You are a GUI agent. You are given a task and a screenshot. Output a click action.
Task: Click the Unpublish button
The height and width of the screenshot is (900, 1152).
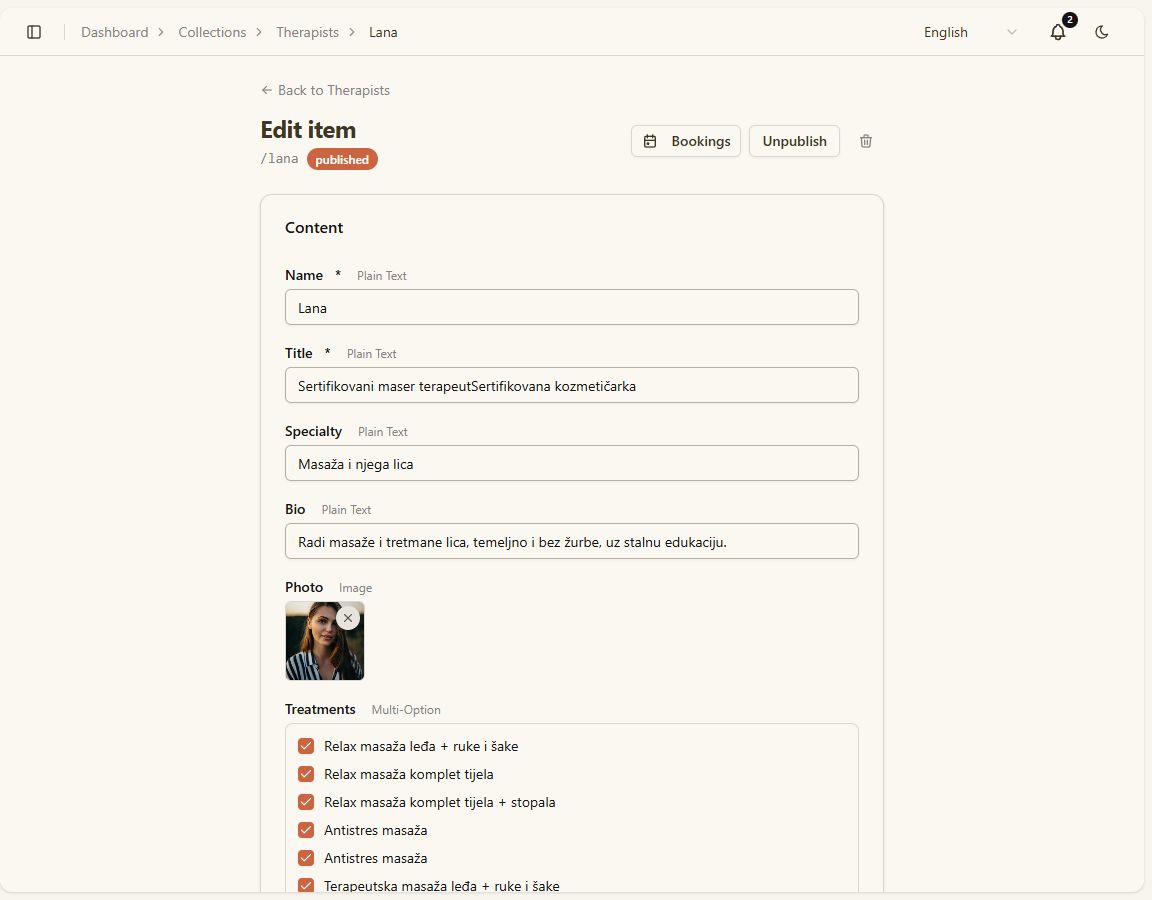[794, 141]
